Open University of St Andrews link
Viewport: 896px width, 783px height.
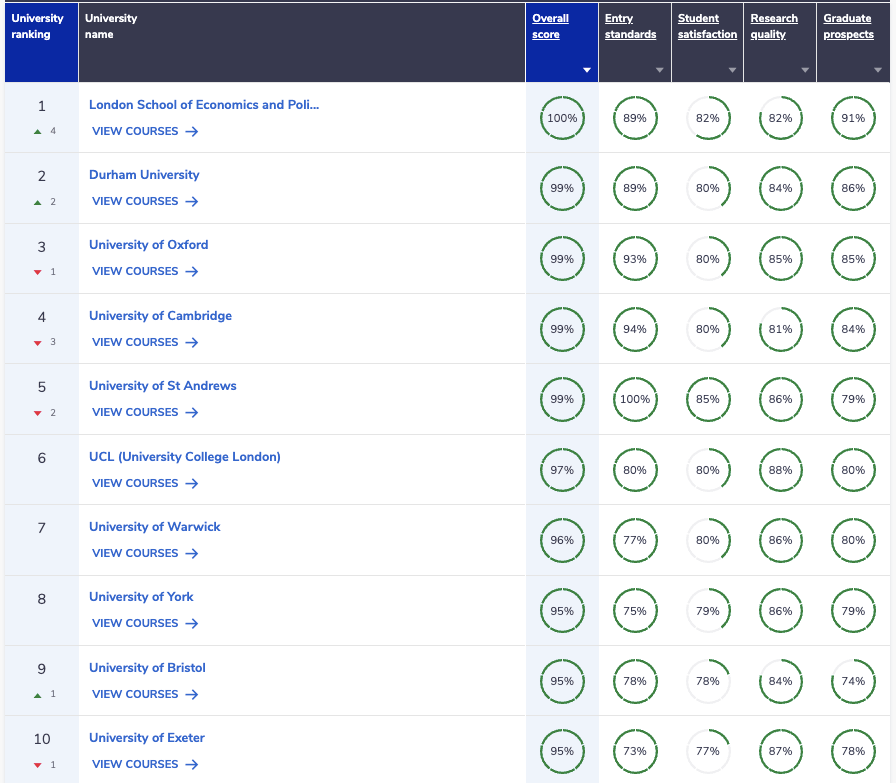(162, 386)
